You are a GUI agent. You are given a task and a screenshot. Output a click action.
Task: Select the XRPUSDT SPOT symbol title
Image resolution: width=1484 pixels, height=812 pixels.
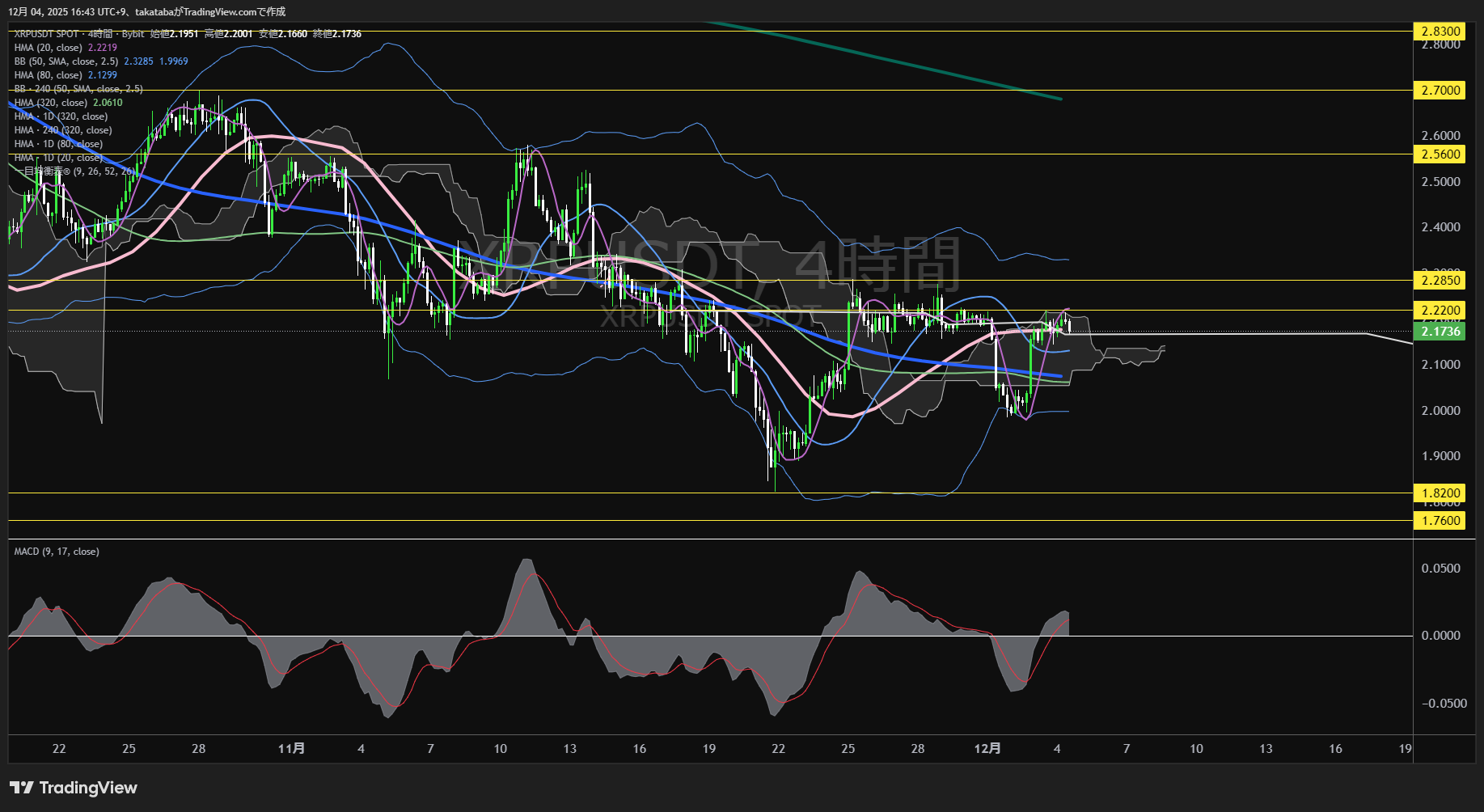click(47, 34)
